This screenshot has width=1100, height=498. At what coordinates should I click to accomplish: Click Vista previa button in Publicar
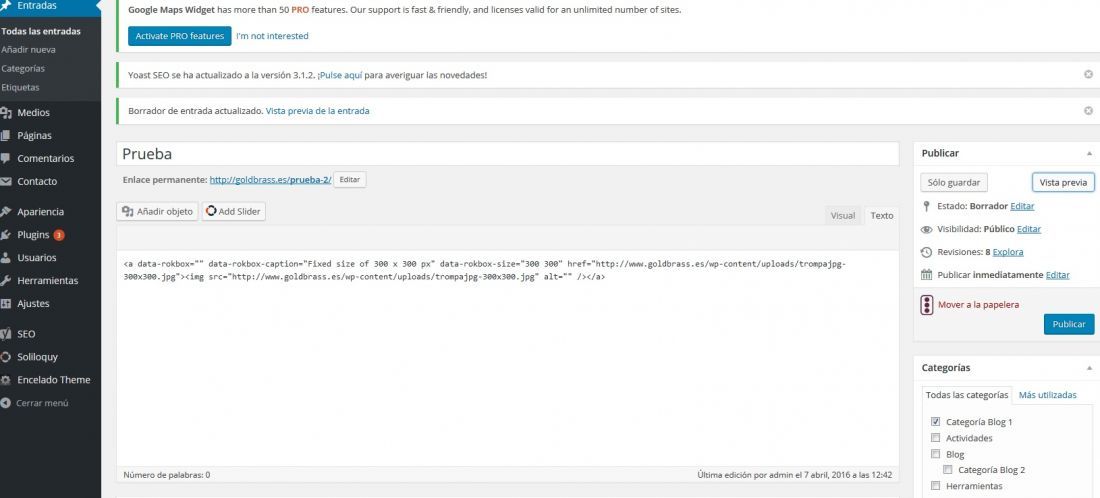click(x=1063, y=182)
